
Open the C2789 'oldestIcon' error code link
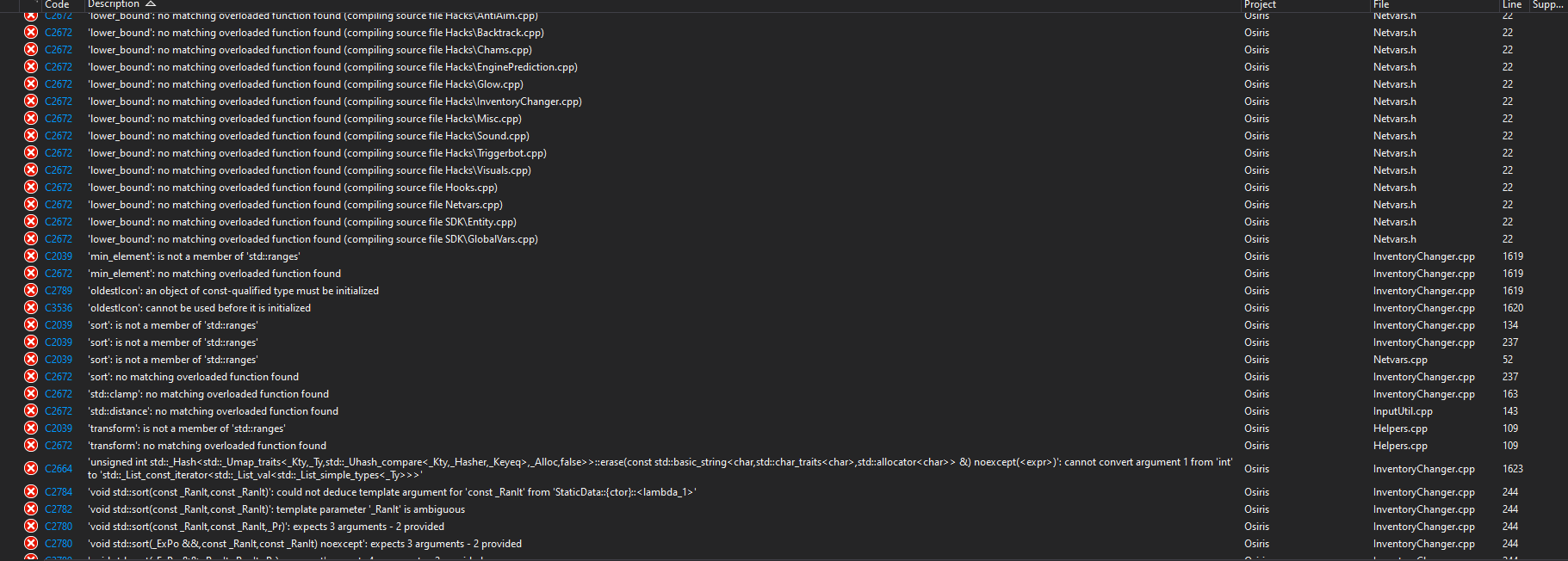click(58, 290)
